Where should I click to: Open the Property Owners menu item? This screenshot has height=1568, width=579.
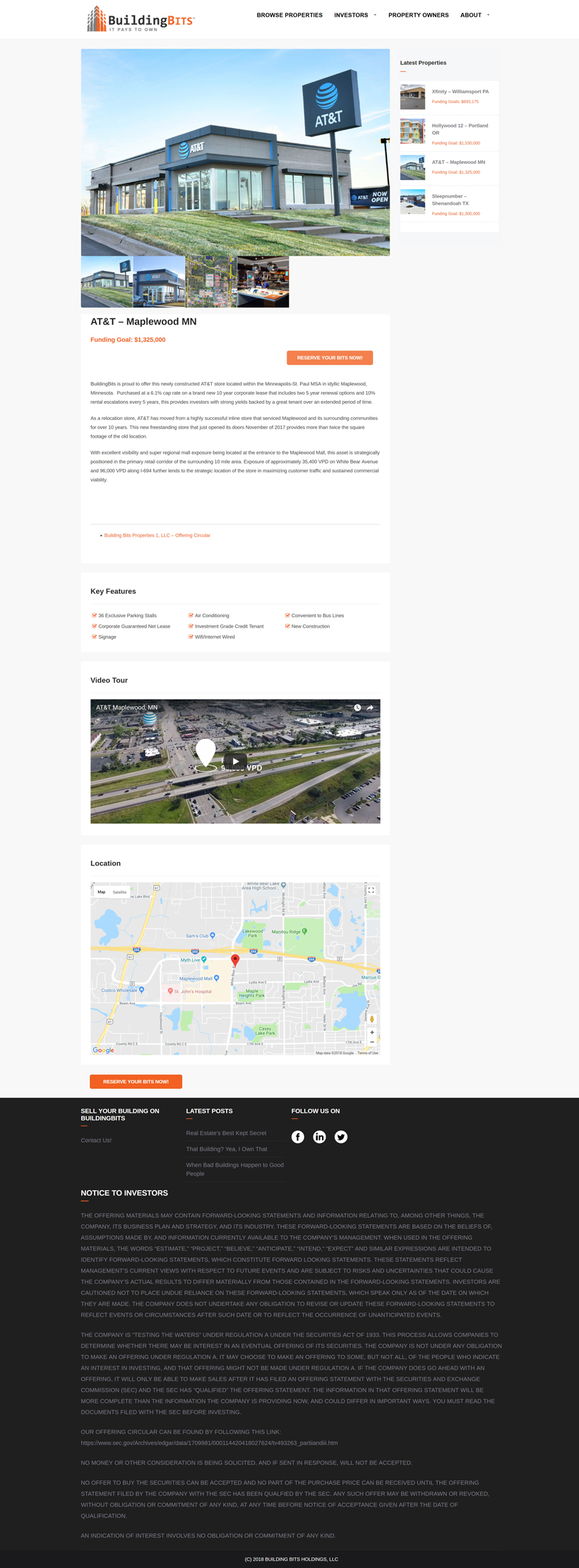pos(418,15)
